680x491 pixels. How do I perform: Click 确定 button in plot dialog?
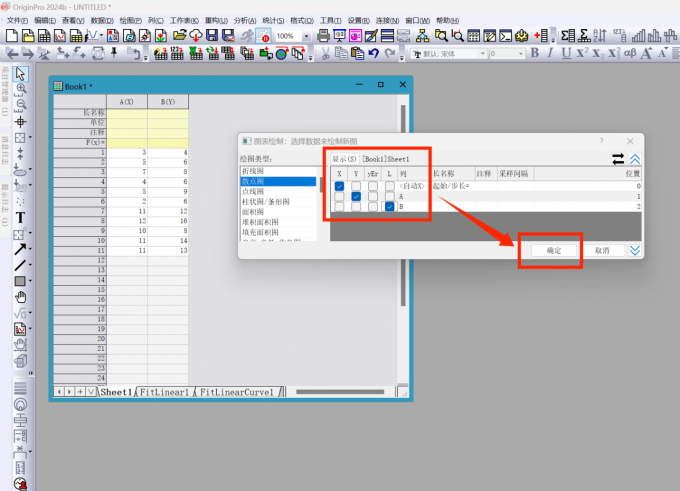[x=554, y=250]
